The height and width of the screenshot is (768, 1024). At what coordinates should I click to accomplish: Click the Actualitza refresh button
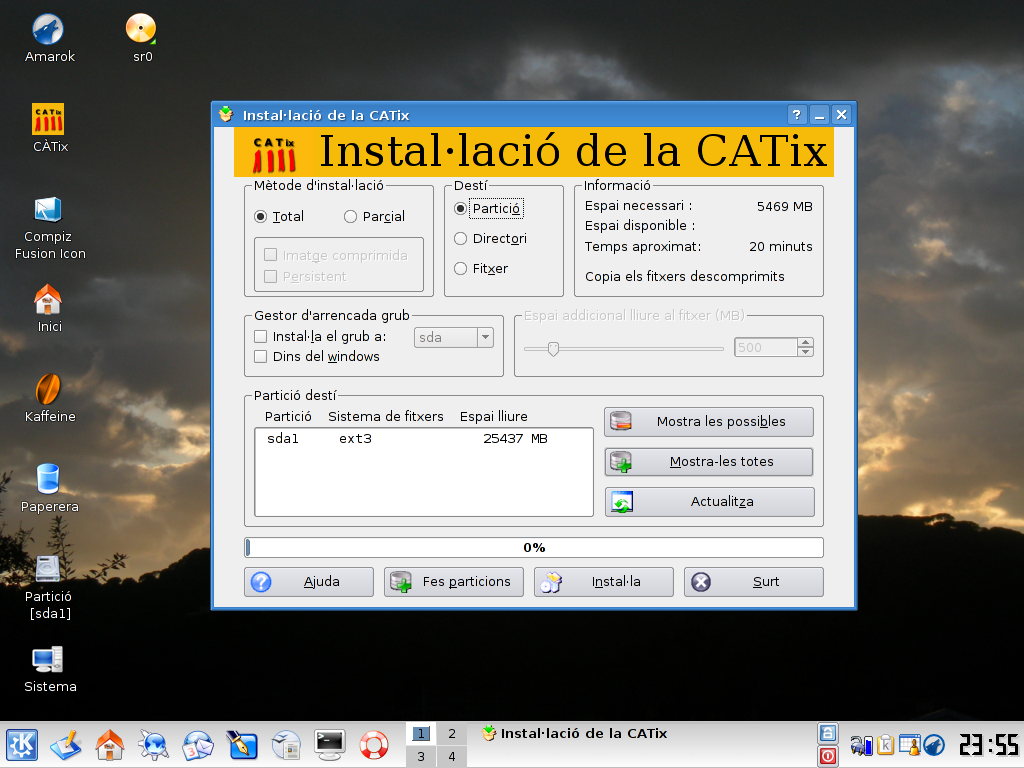(709, 502)
